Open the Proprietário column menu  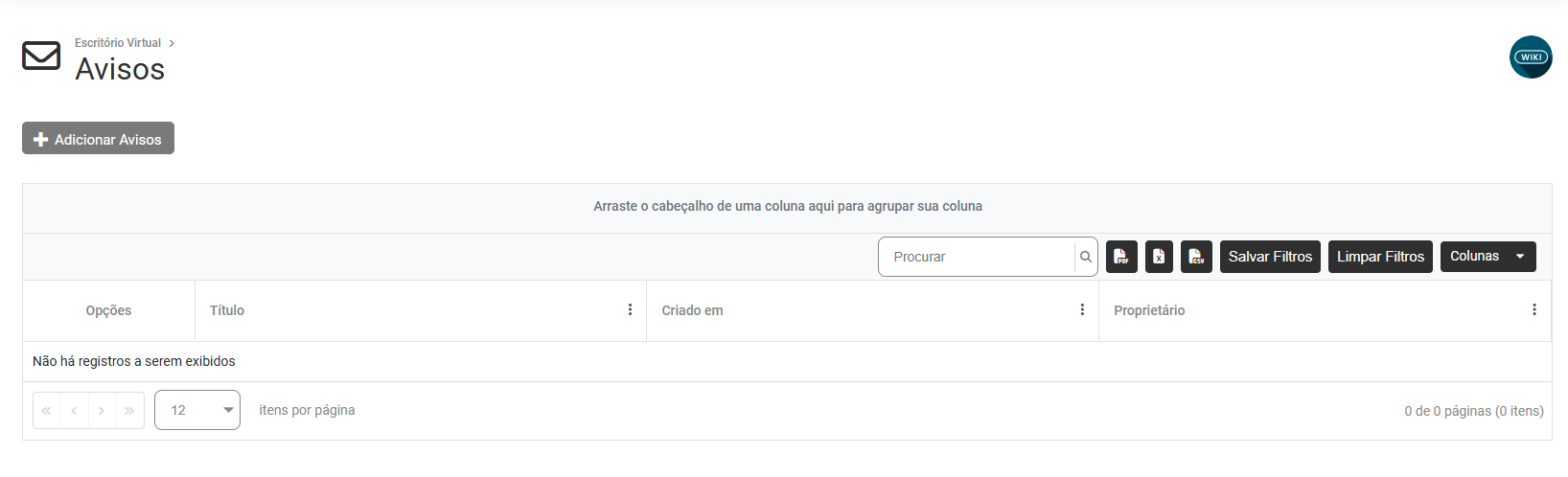tap(1533, 310)
